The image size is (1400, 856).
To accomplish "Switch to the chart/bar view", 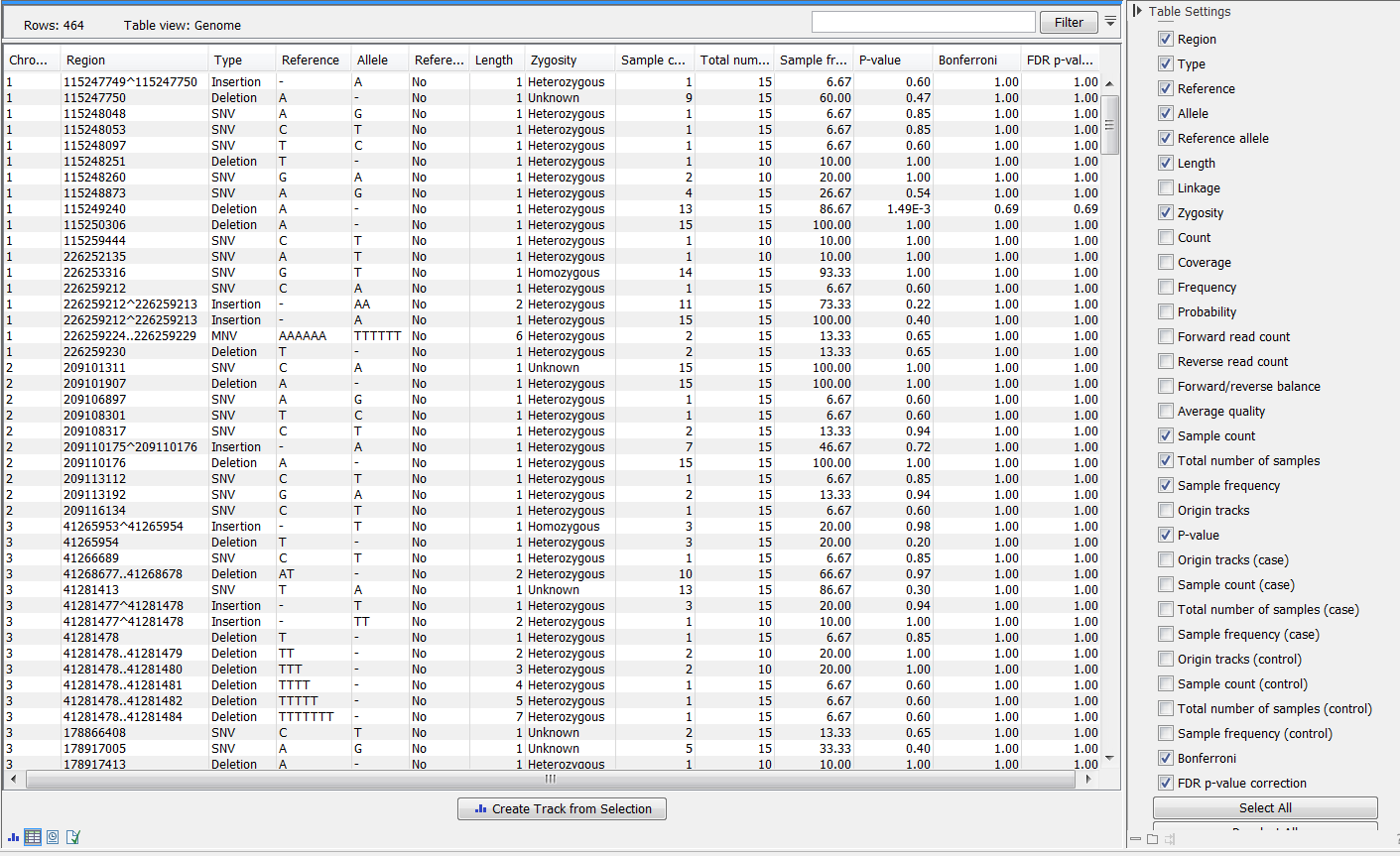I will 13,837.
